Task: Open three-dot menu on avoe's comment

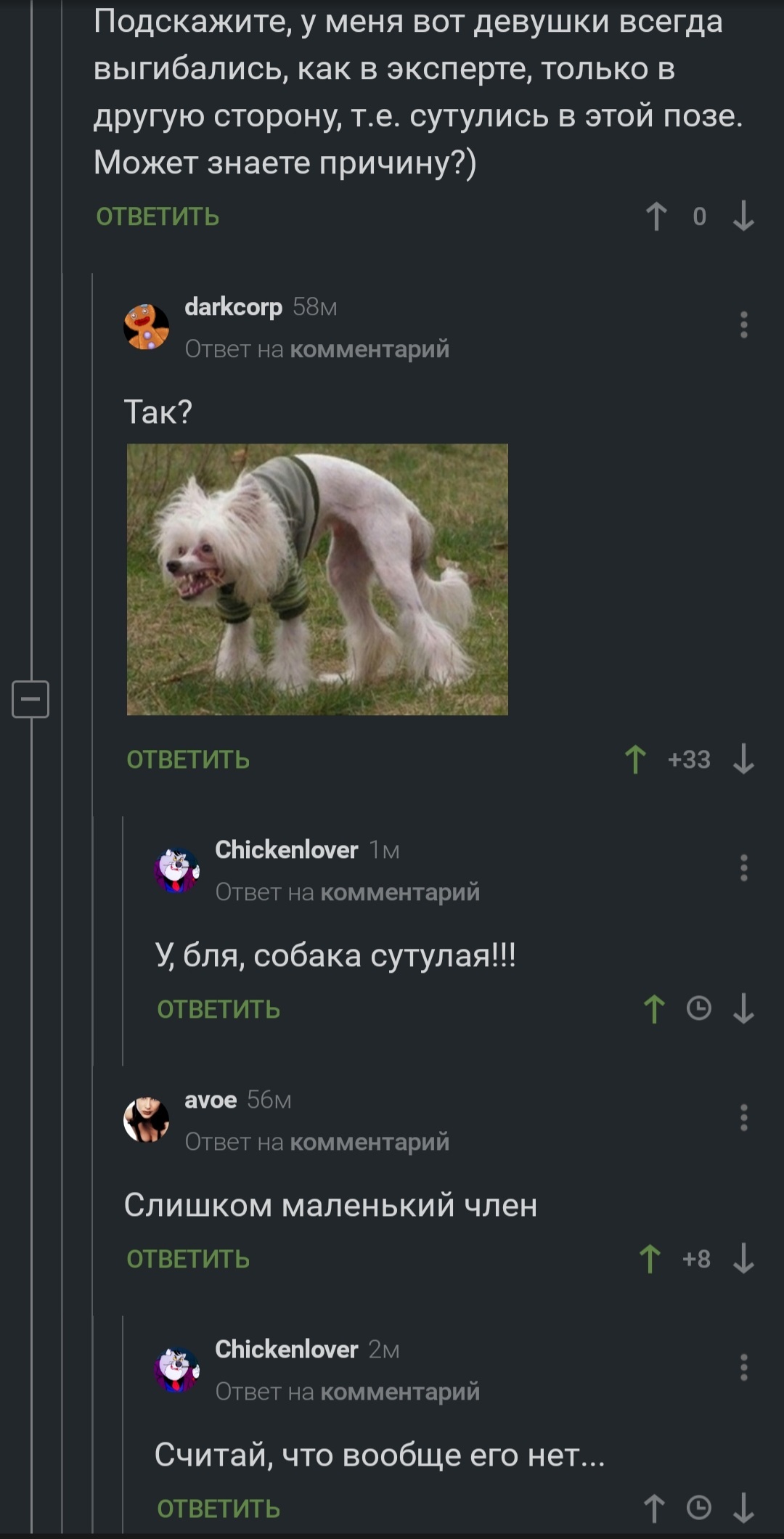Action: coord(743,1117)
